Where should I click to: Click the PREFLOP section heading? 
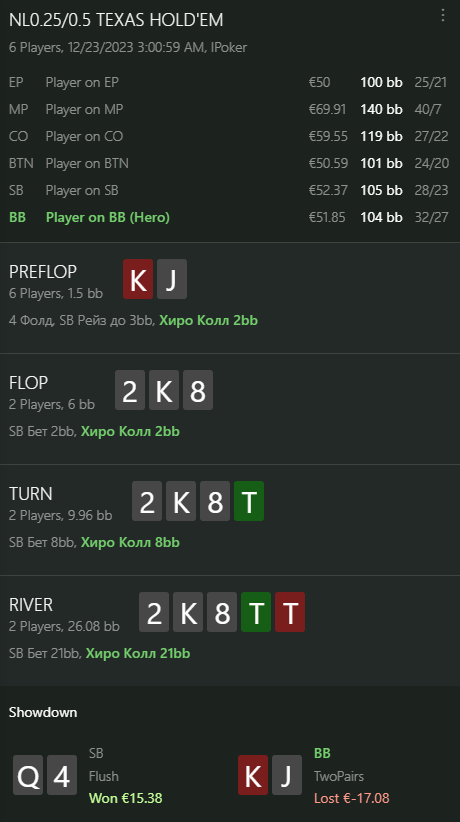click(43, 272)
